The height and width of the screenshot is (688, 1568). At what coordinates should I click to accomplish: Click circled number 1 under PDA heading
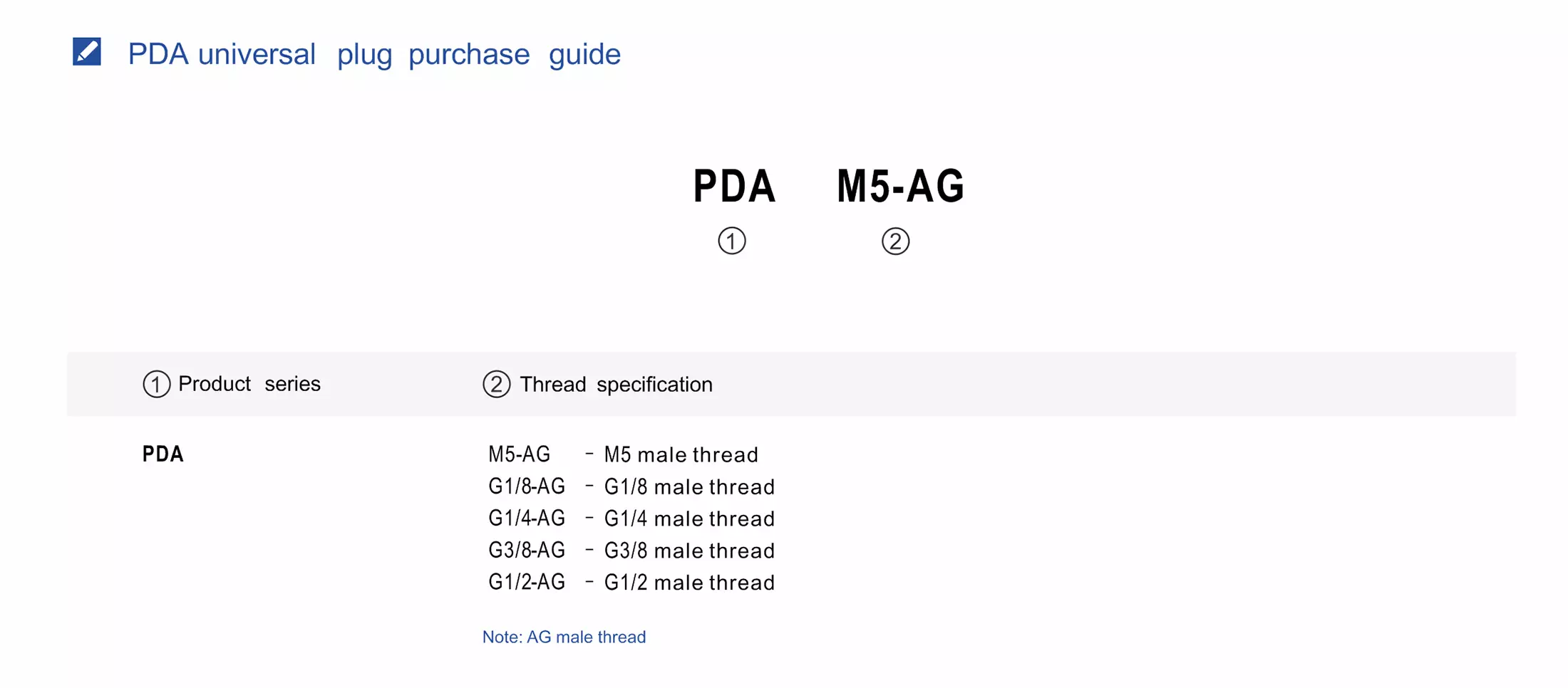731,241
